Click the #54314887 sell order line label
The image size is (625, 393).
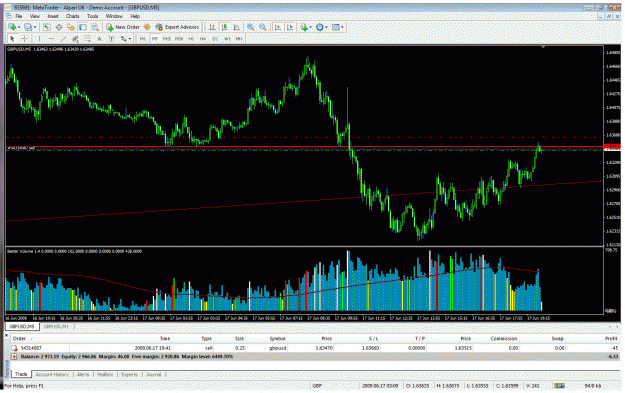[21, 148]
